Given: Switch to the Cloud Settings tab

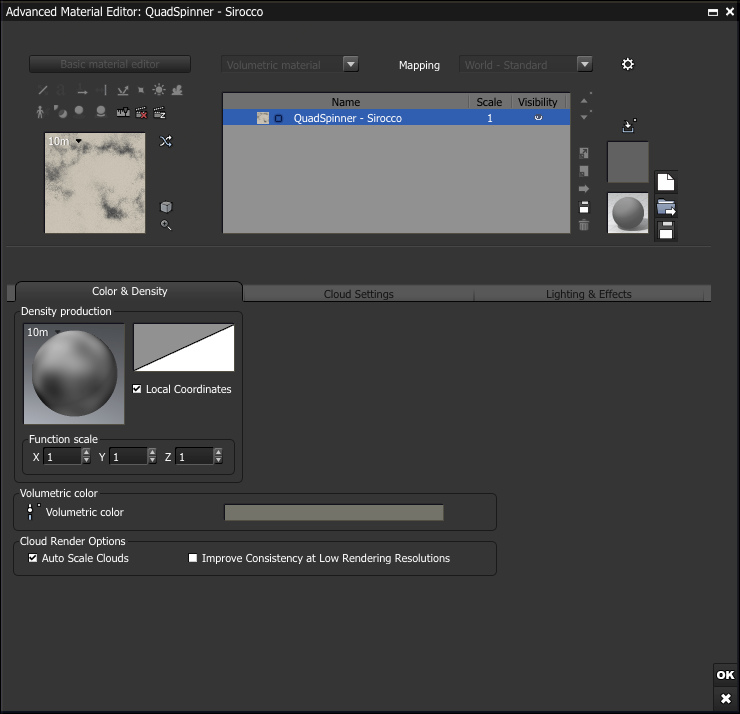Looking at the screenshot, I should pos(358,294).
